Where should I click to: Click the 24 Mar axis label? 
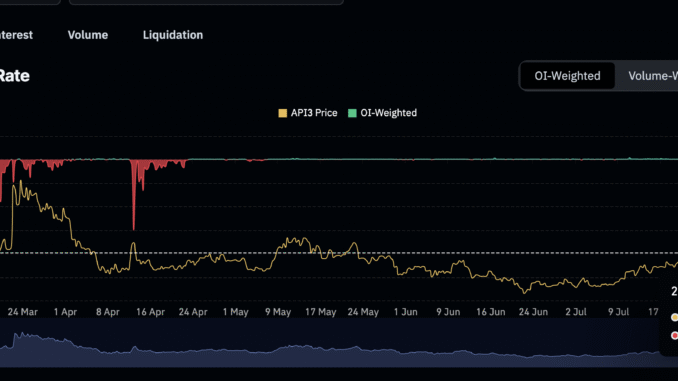point(22,312)
